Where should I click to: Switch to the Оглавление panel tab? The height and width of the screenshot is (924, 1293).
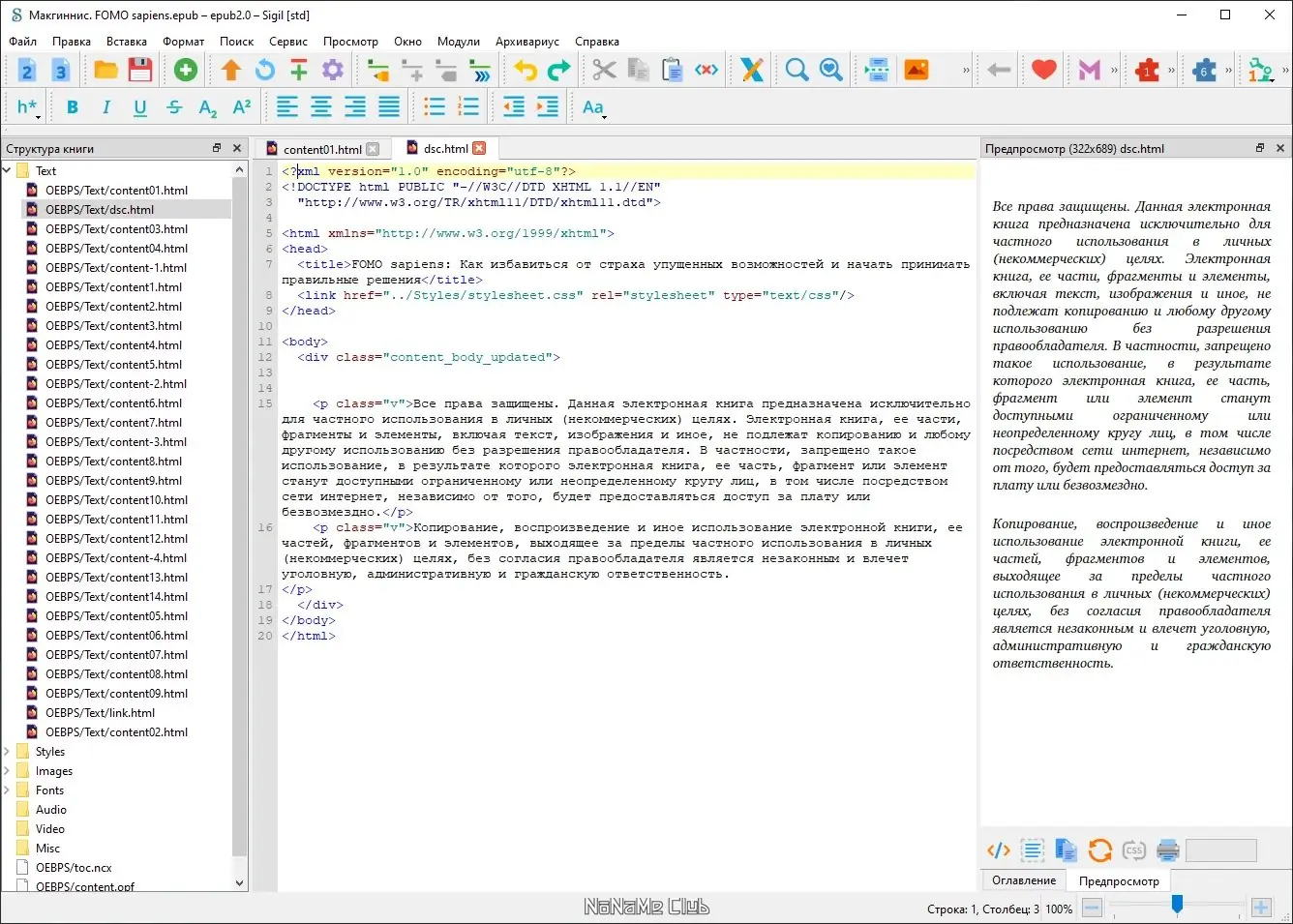pyautogui.click(x=1023, y=880)
